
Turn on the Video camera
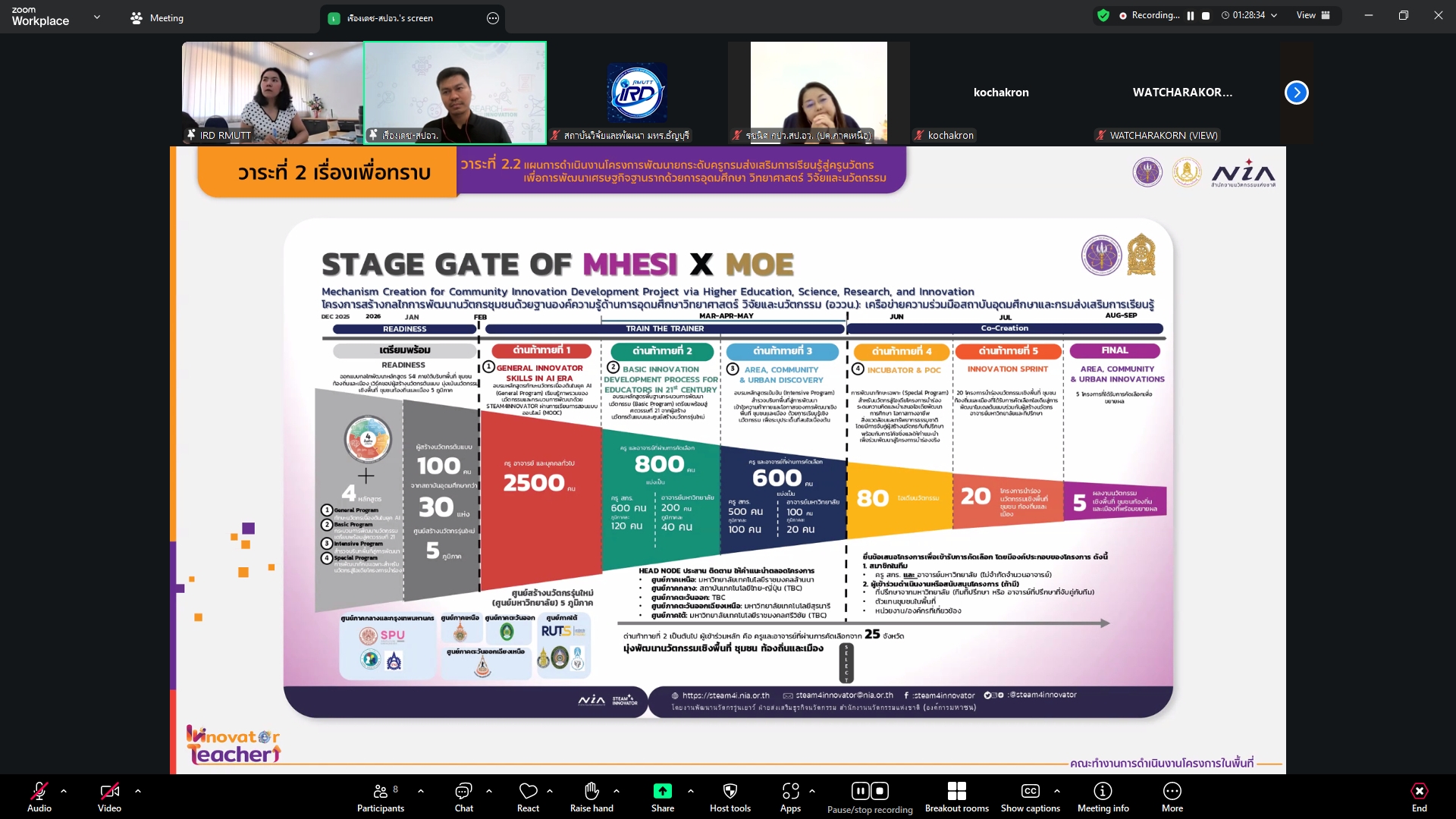coord(109,792)
